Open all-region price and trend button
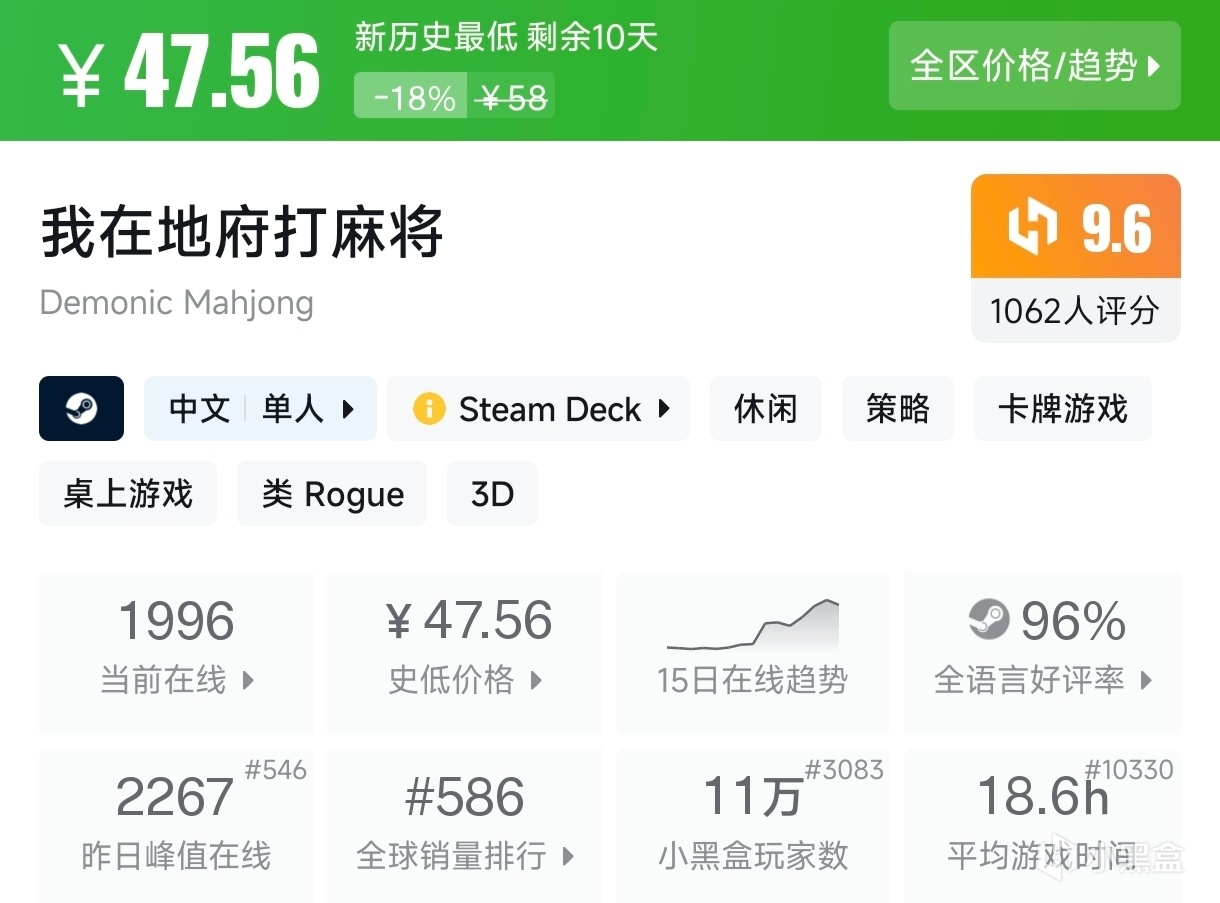The height and width of the screenshot is (903, 1220). point(1034,66)
